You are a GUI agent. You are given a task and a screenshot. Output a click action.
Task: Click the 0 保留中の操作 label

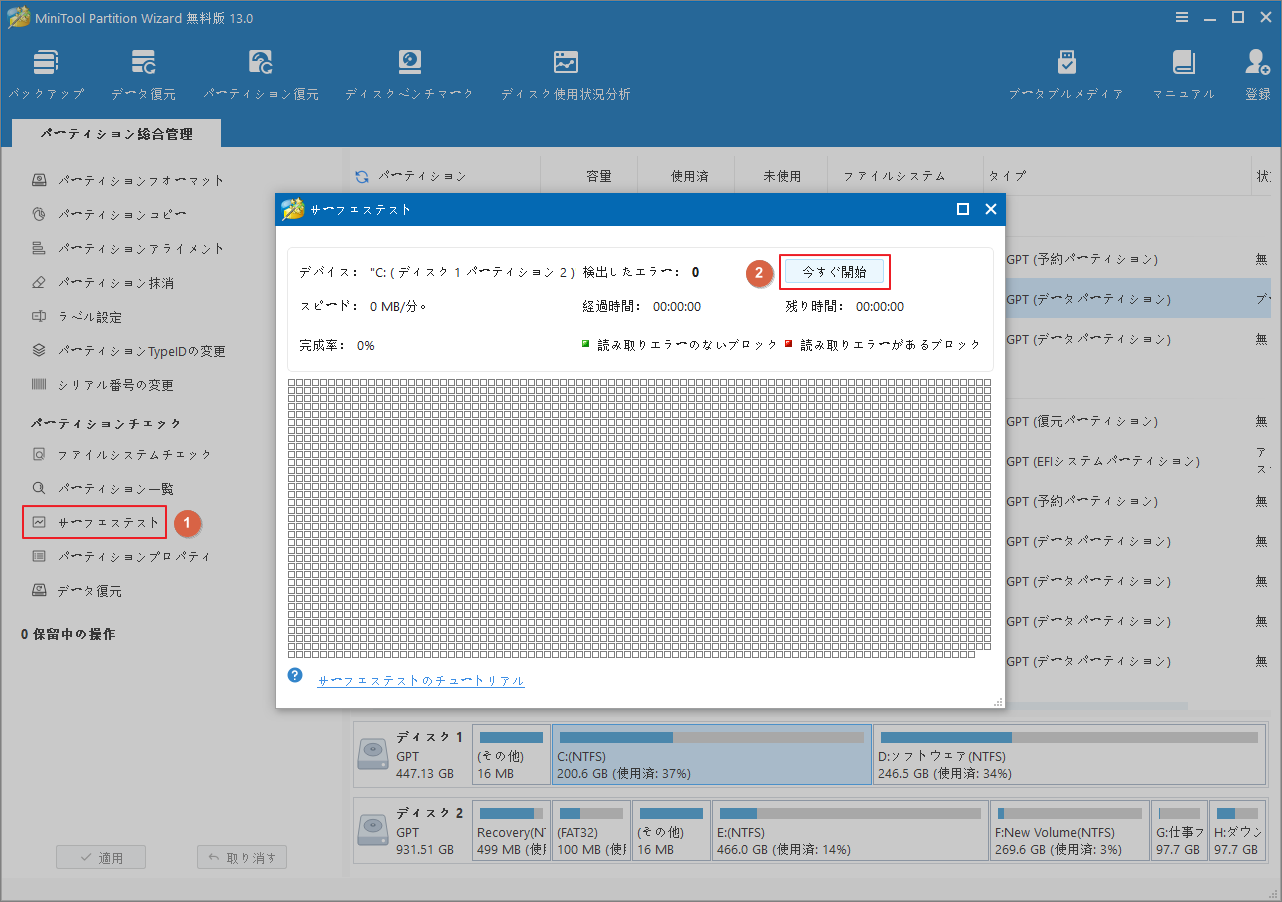click(68, 634)
